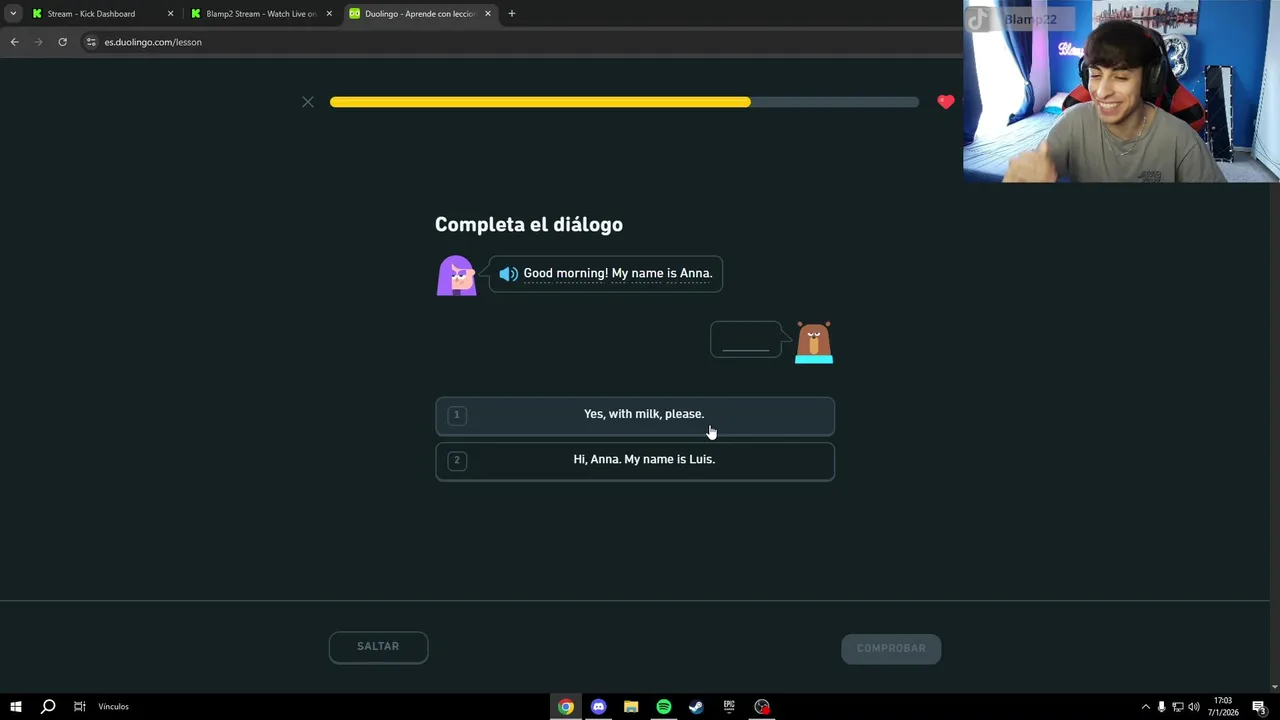The image size is (1280, 720).
Task: Close the Stream - Kick Dashboard tab
Action: [170, 14]
